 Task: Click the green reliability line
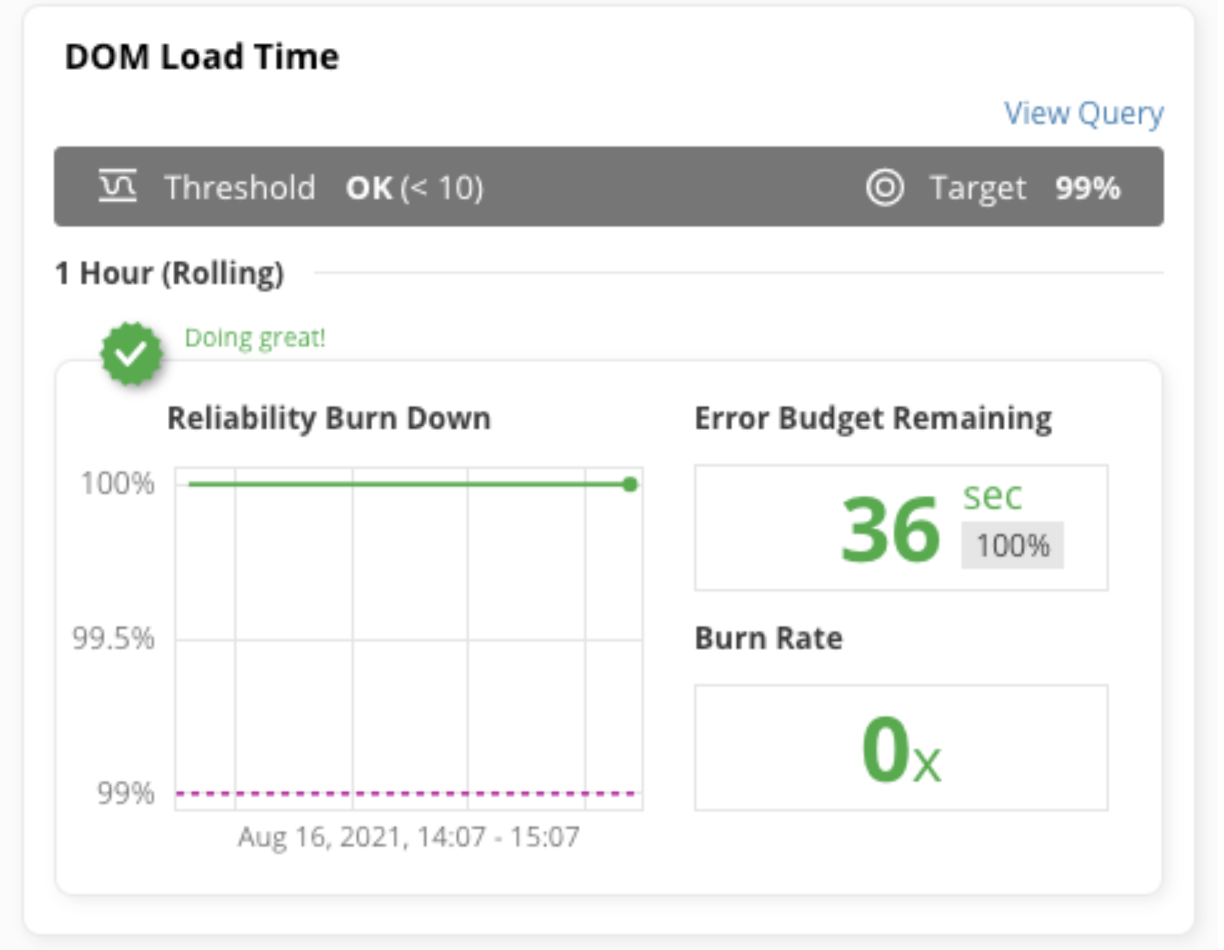click(408, 484)
